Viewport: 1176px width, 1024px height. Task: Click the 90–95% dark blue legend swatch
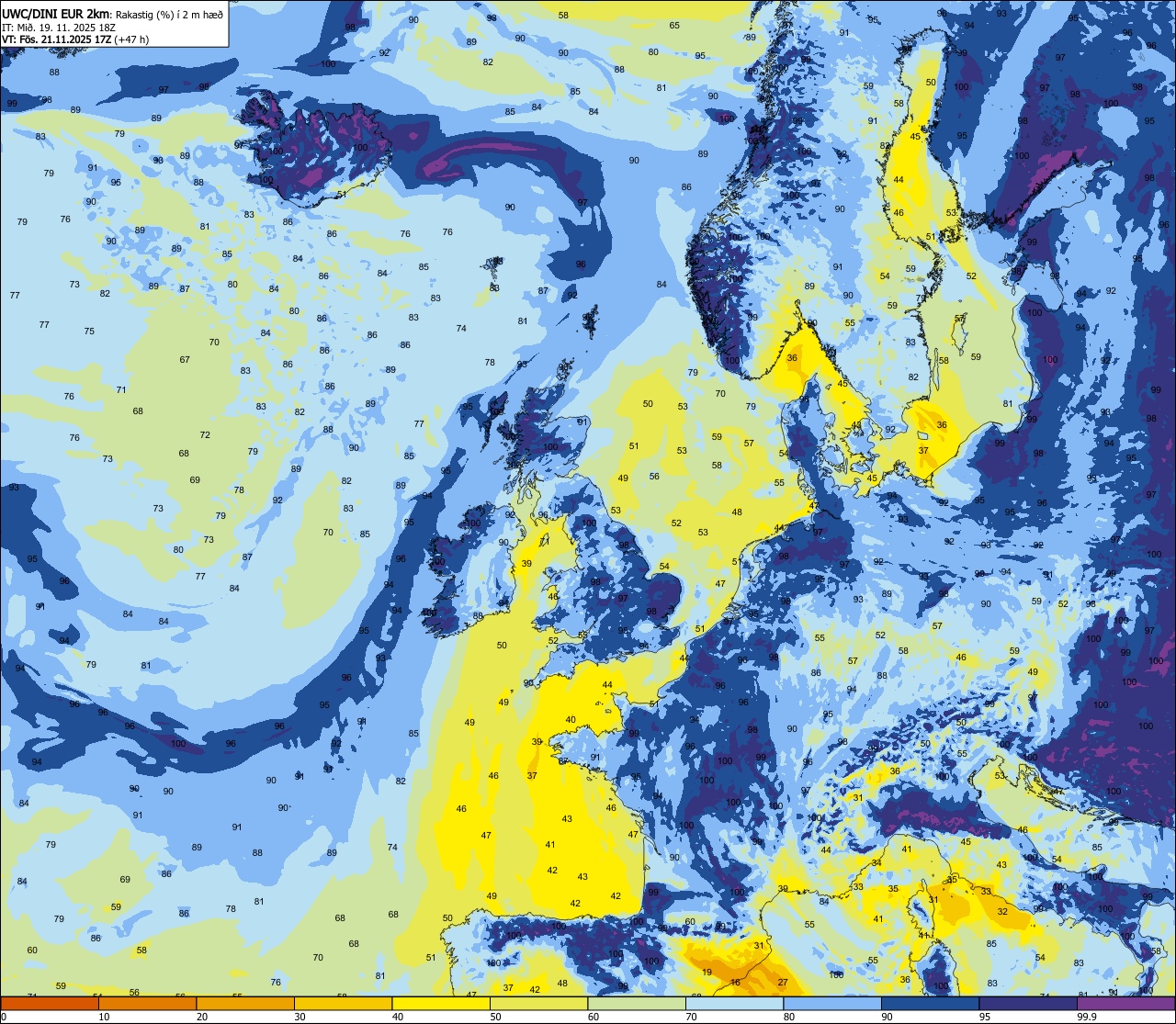[930, 1004]
